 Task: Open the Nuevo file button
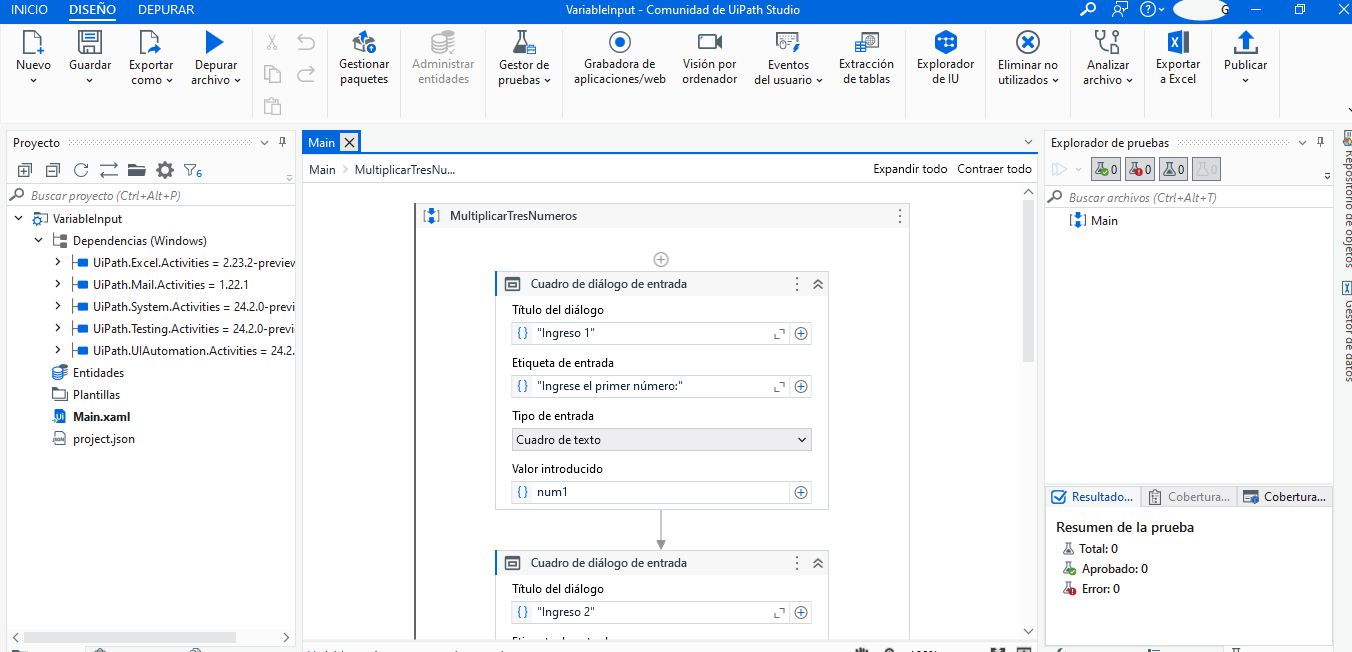pos(33,57)
